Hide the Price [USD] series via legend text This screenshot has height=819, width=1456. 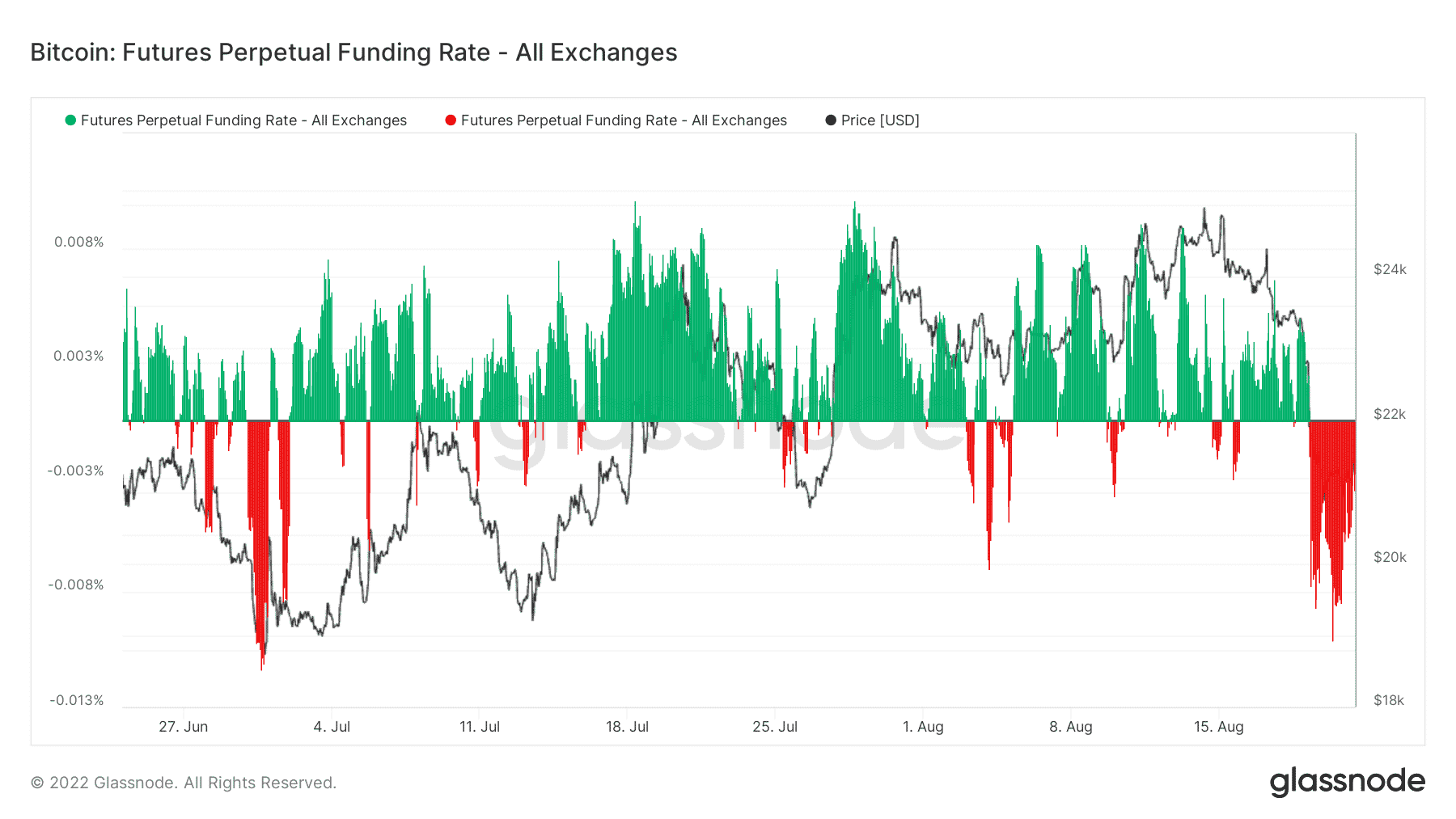(x=880, y=120)
